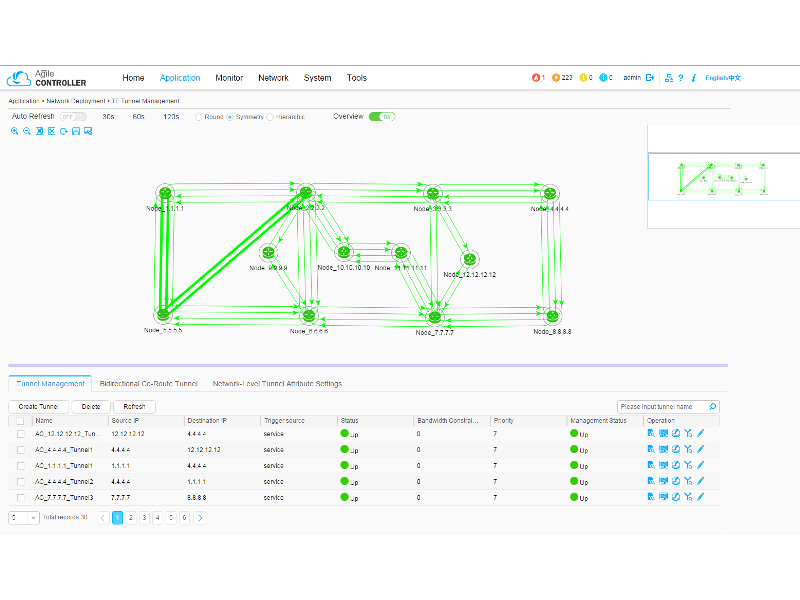Select the Symmetry layout radio button
The image size is (800, 600).
(230, 117)
